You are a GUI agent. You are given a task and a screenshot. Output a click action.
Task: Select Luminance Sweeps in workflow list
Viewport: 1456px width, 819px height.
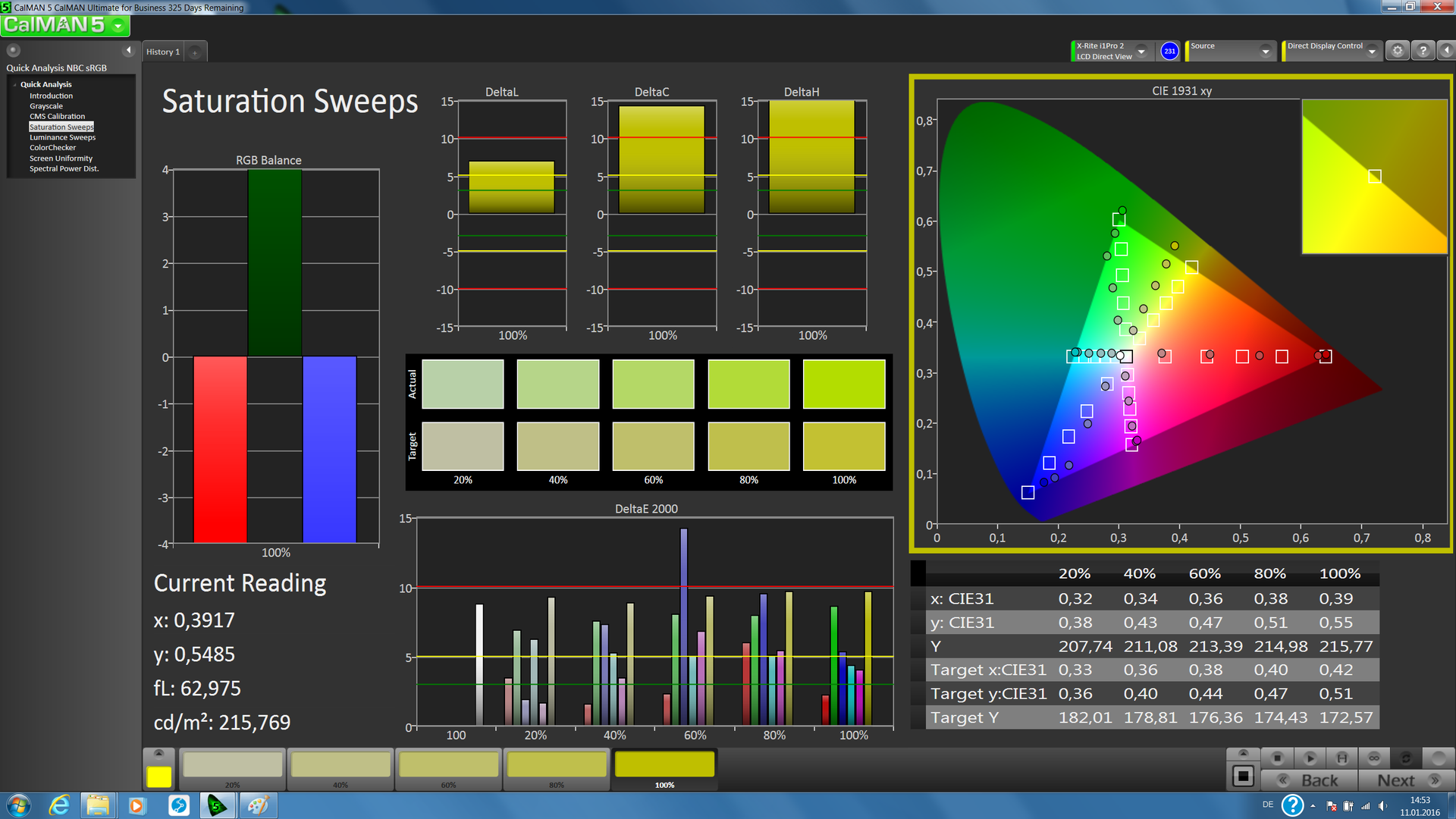(x=62, y=137)
